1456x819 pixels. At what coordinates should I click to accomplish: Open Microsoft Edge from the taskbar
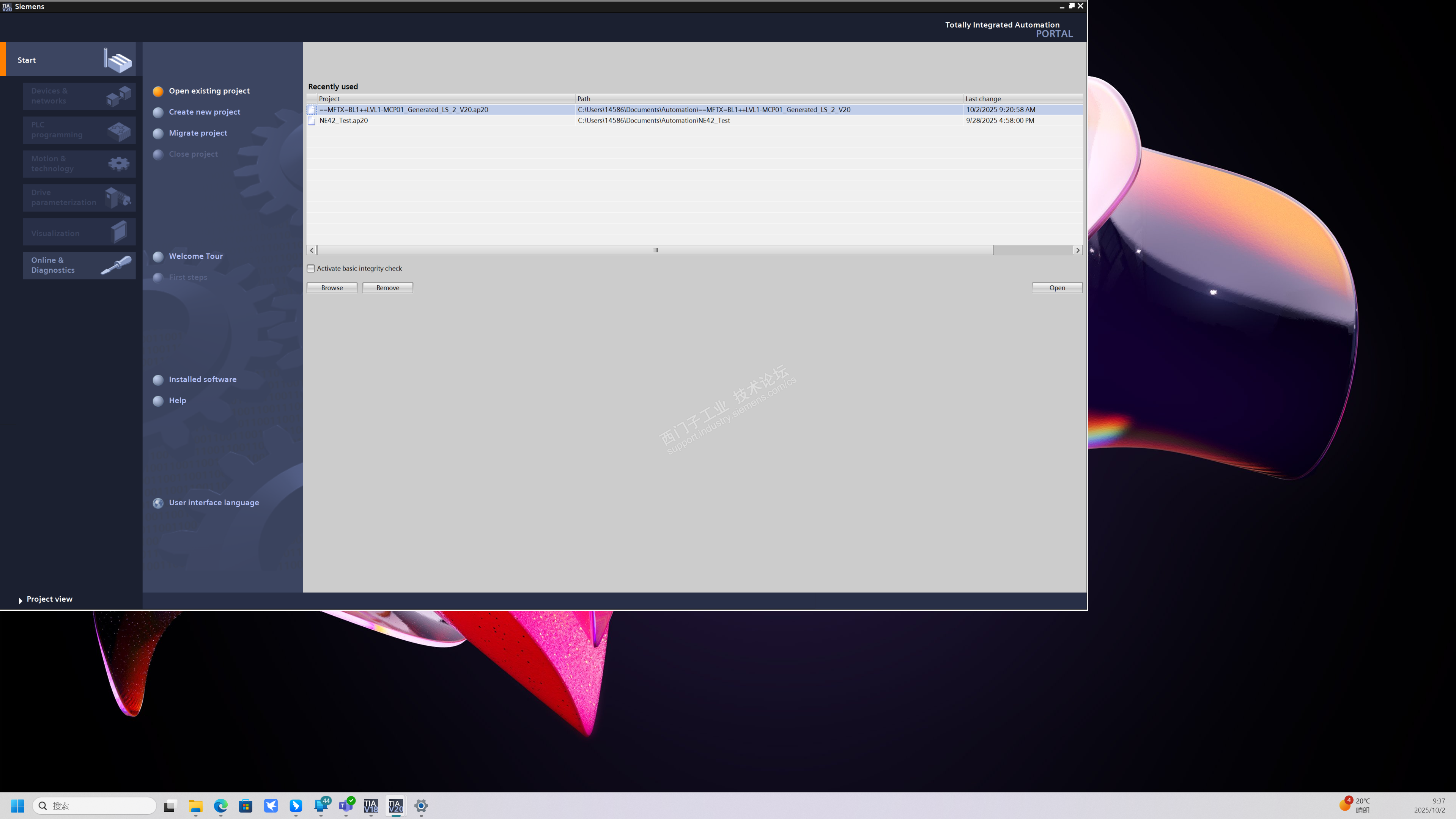[x=220, y=805]
